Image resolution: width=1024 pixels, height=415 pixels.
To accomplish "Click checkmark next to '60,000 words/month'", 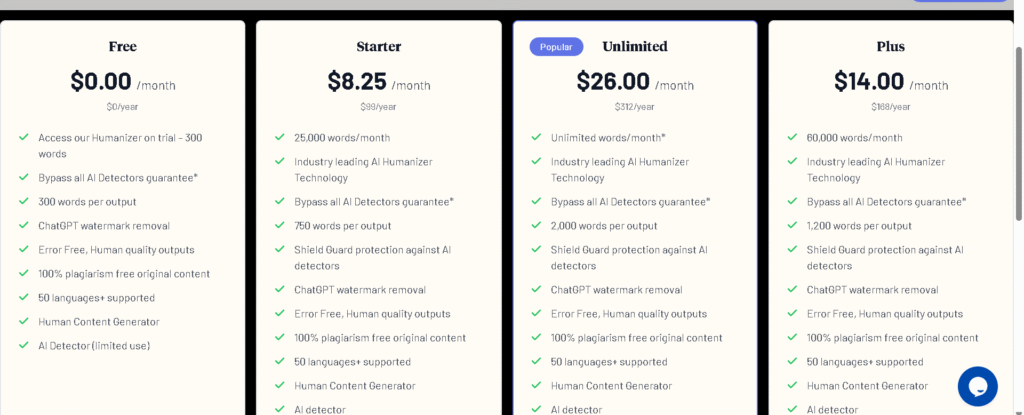I will click(x=792, y=138).
